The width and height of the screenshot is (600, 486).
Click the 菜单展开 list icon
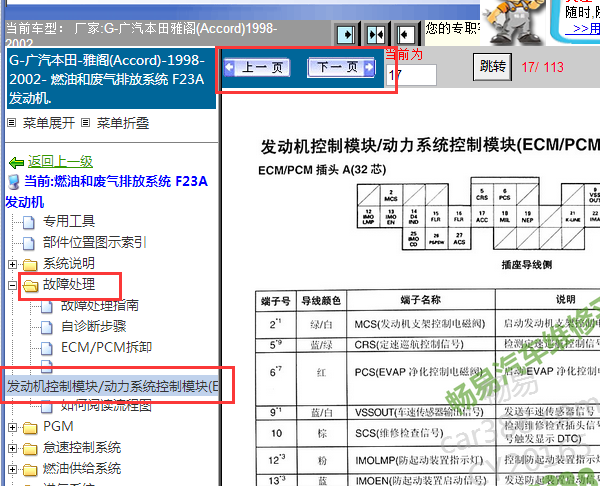(11, 123)
